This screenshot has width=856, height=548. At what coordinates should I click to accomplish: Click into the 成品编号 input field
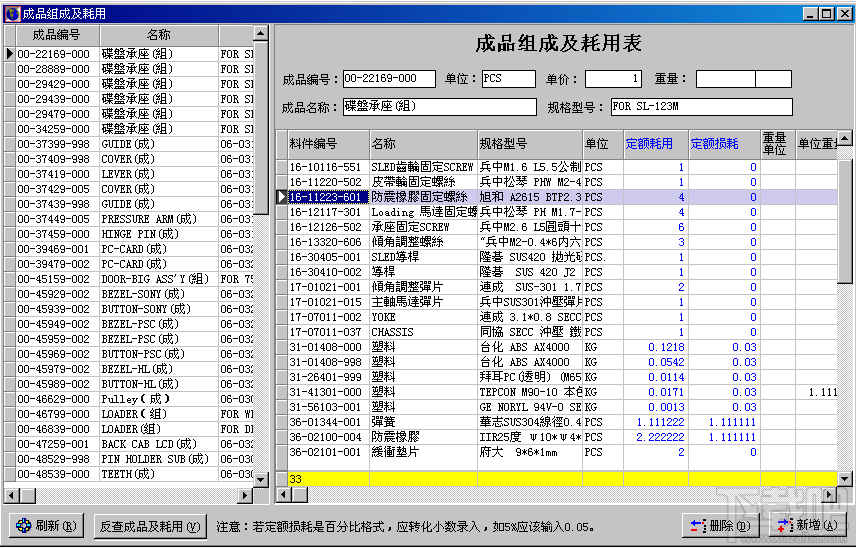click(389, 79)
